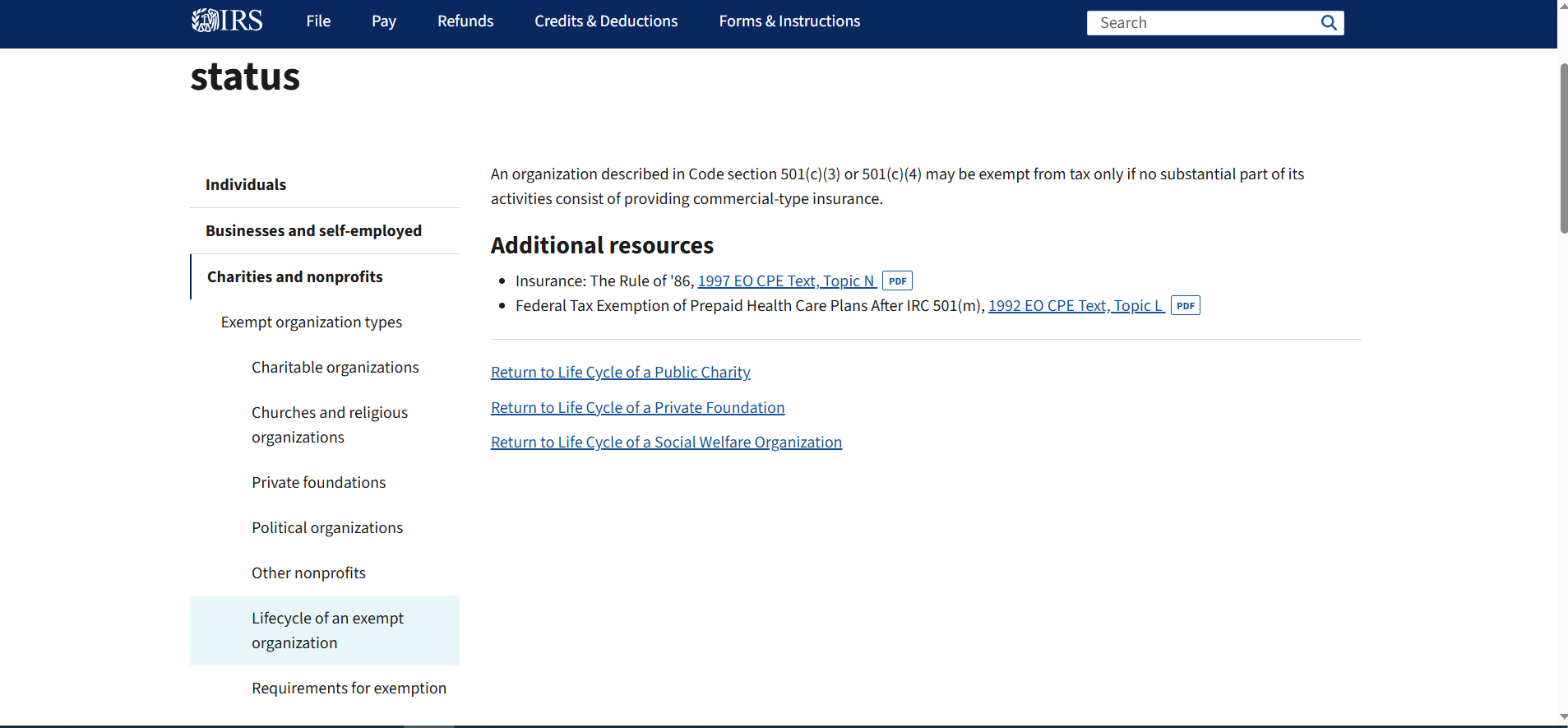The height and width of the screenshot is (728, 1568).
Task: Click PDF badge beside 1997 EO CPE Text
Action: point(897,281)
